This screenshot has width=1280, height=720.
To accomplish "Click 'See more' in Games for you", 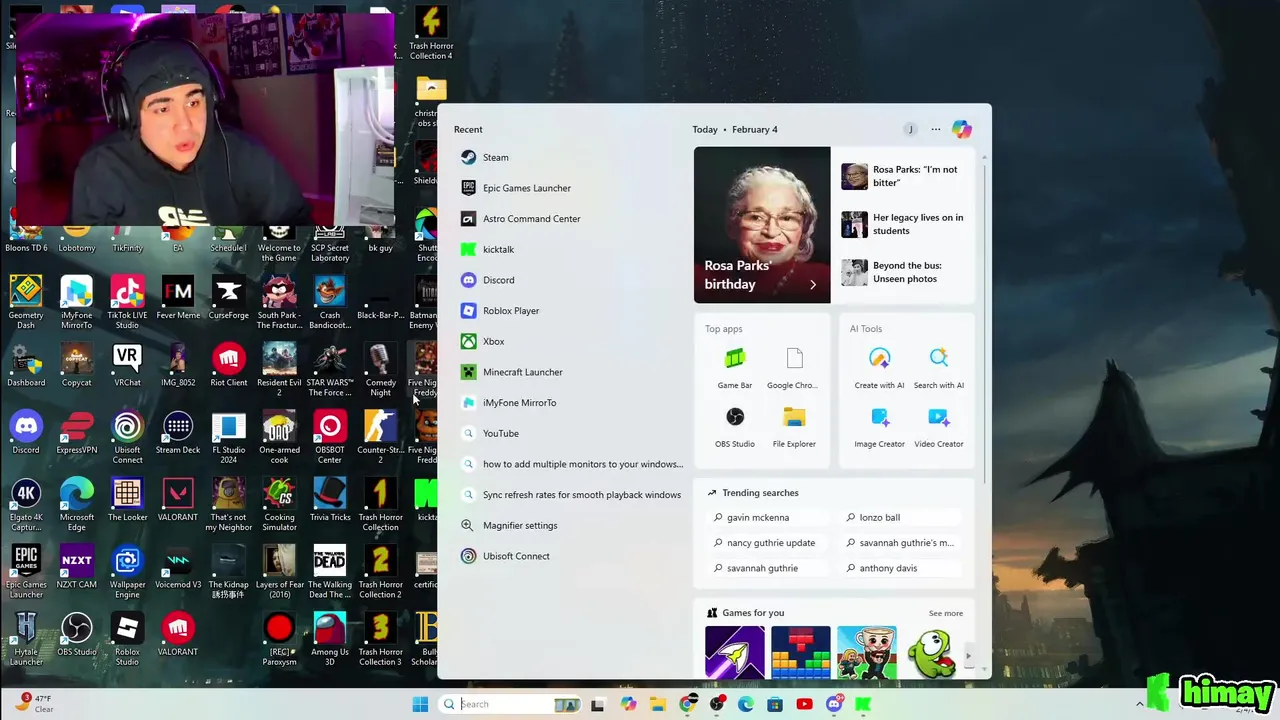I will pyautogui.click(x=946, y=613).
